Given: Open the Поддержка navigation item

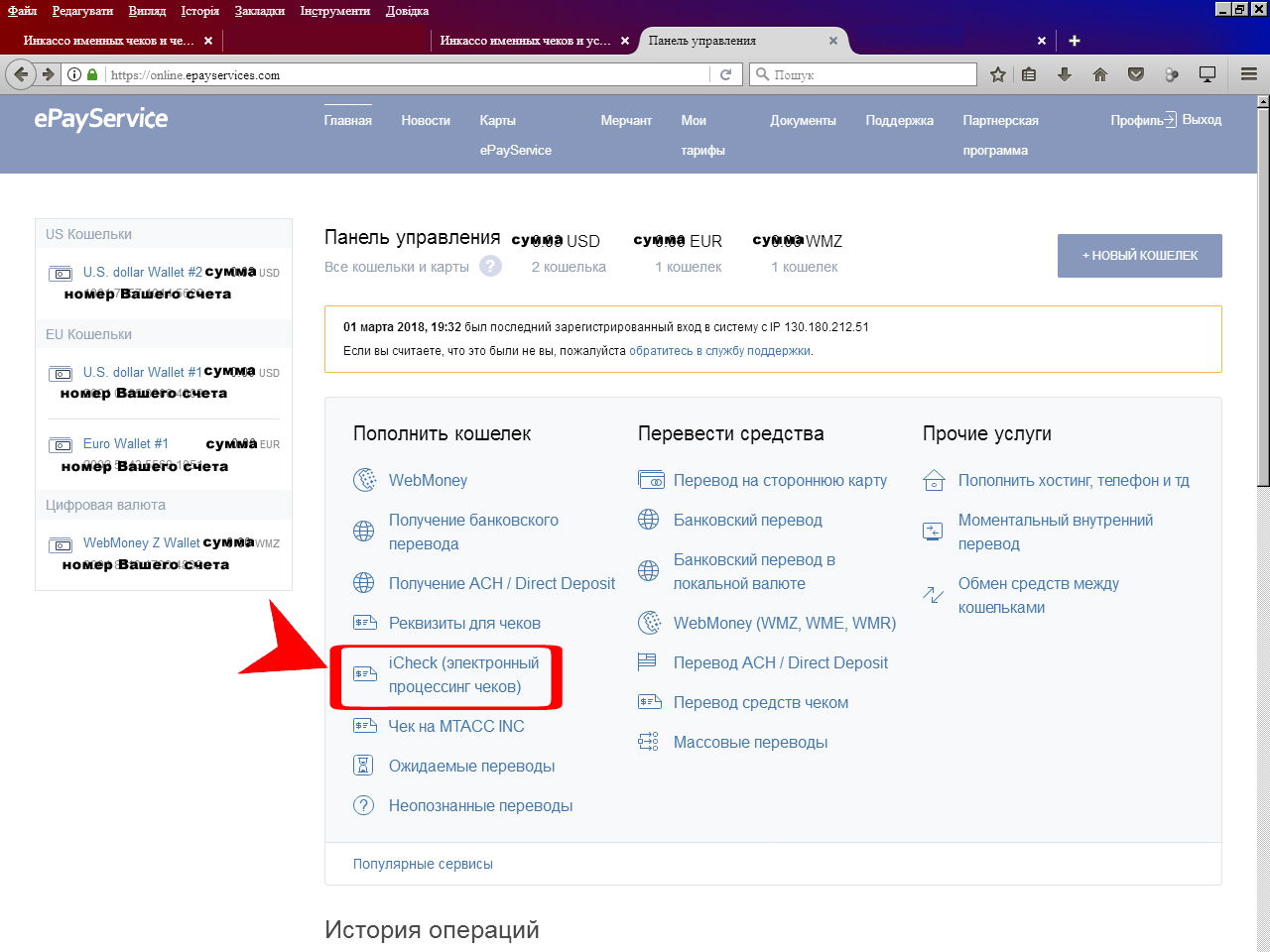Looking at the screenshot, I should tap(899, 120).
